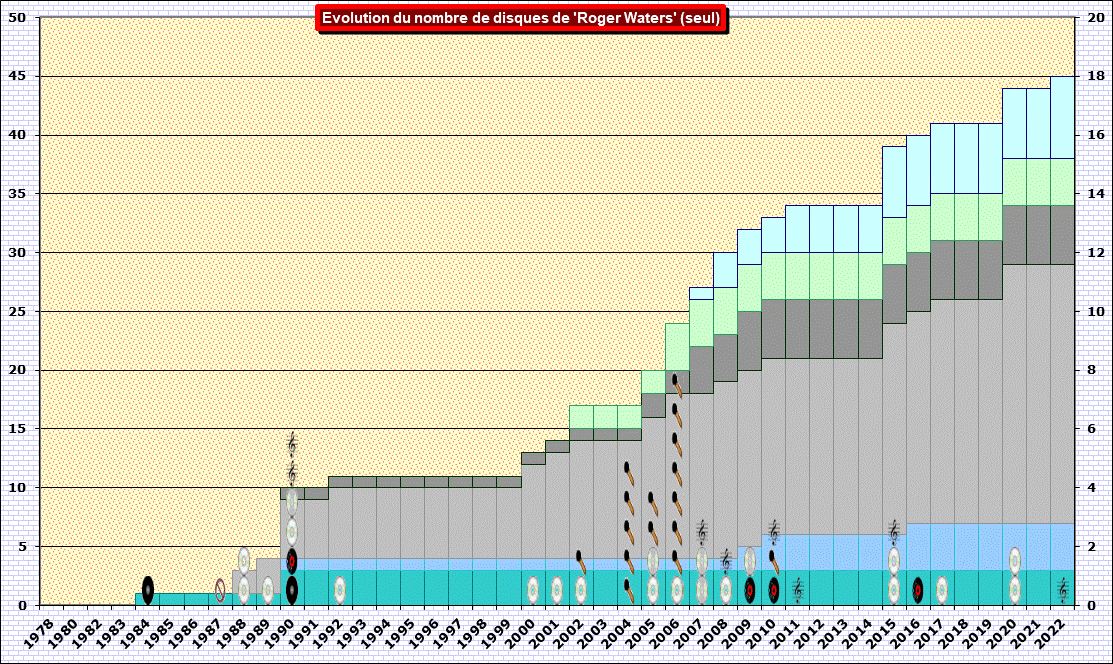Viewport: 1113px width, 664px height.
Task: Click the chart title 'Evolution du nombre de disques'
Action: click(x=521, y=18)
